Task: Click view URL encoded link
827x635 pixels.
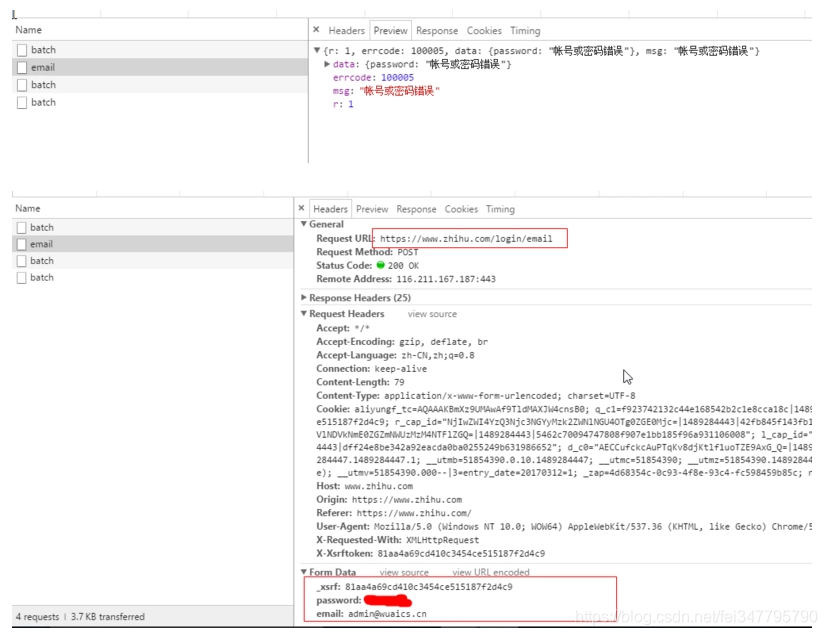Action: (x=491, y=572)
